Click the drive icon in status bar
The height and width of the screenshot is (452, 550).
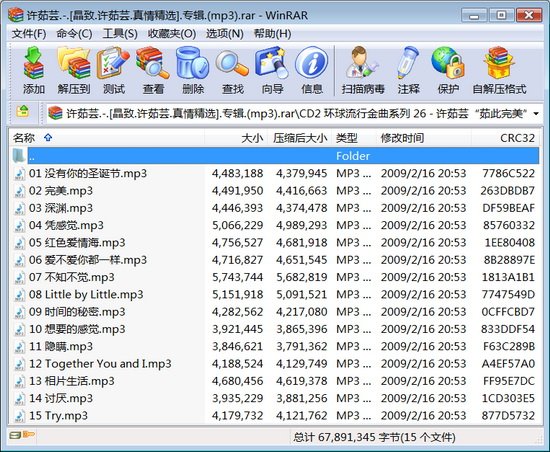click(15, 435)
